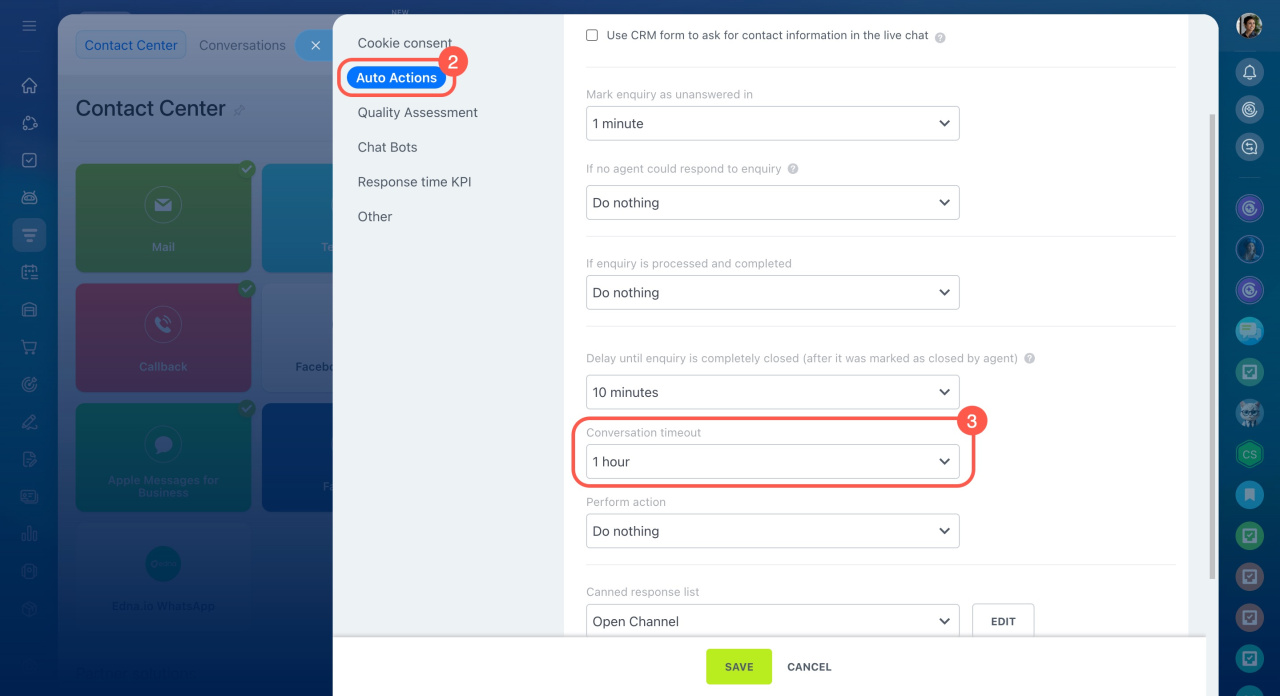Open the home icon in left sidebar
Viewport: 1280px width, 696px height.
point(29,86)
